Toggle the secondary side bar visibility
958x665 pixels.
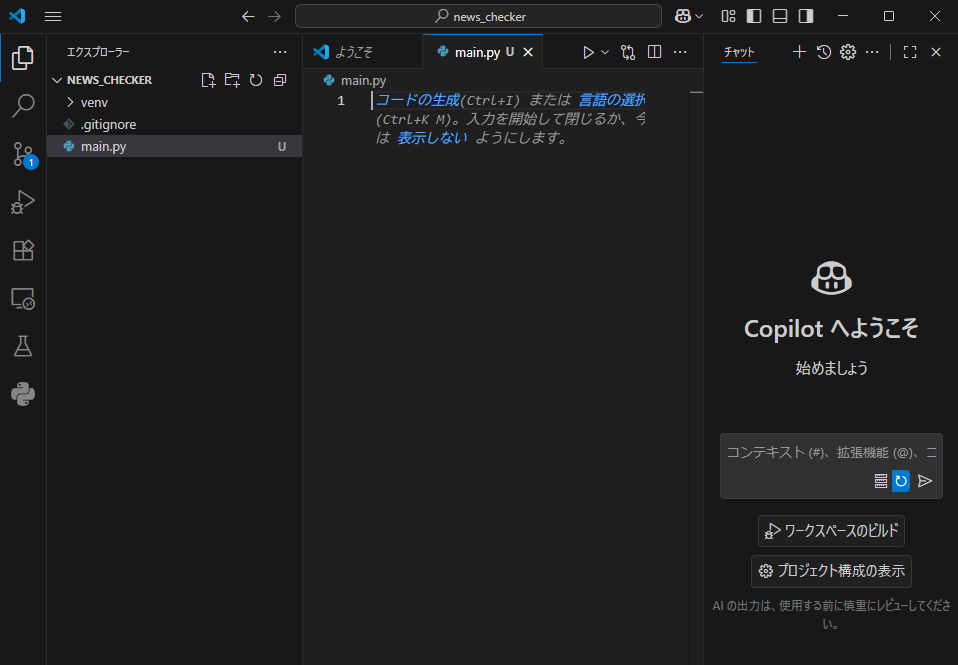click(x=806, y=17)
